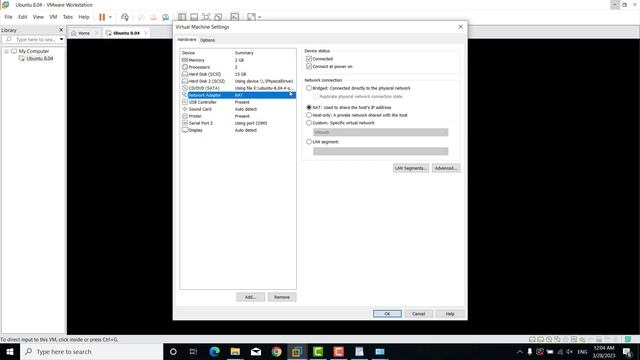640x360 pixels.
Task: Select the Host-only radio button
Action: pyautogui.click(x=309, y=115)
